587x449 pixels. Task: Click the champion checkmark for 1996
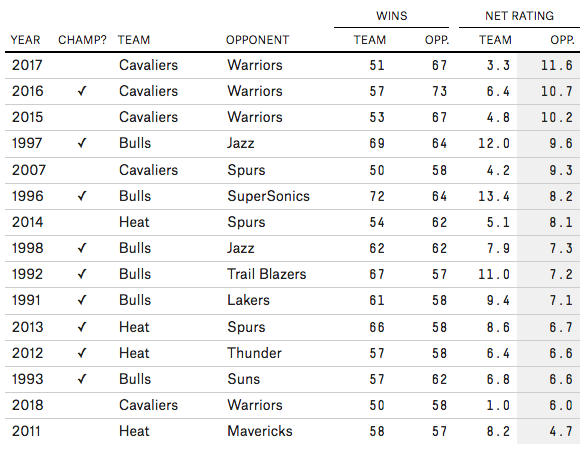pyautogui.click(x=82, y=196)
